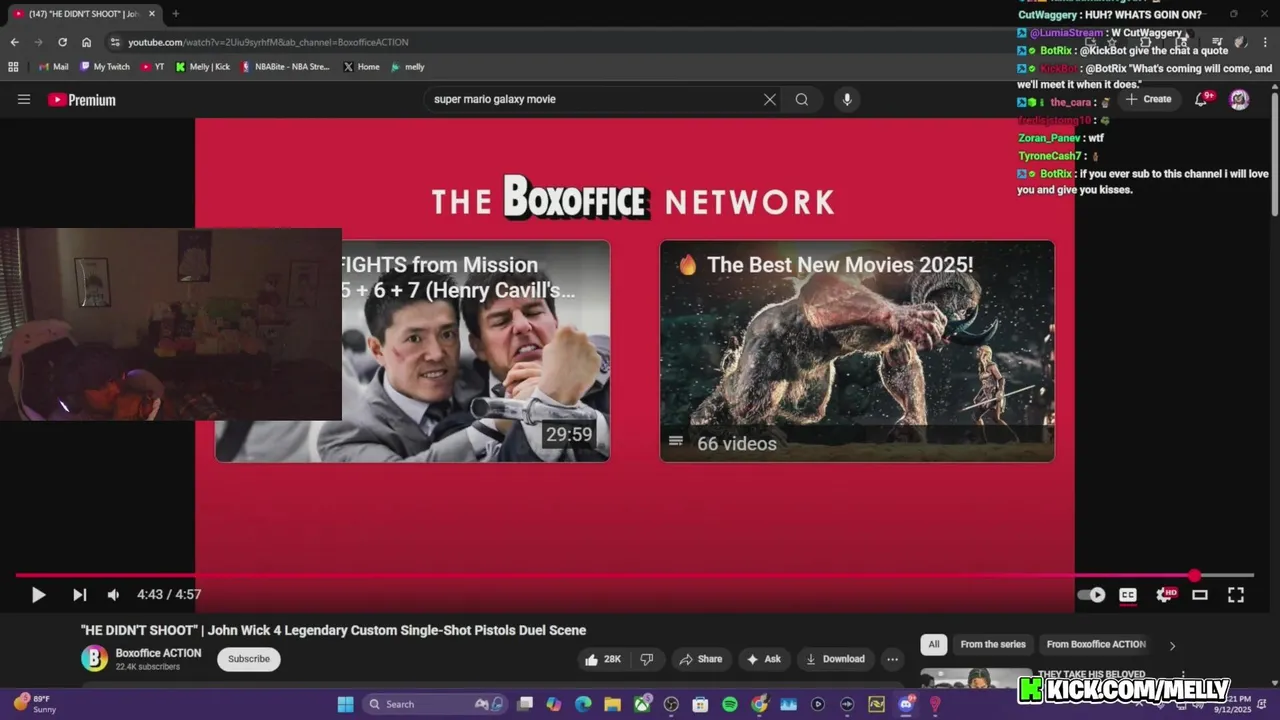Reload the page

point(62,42)
